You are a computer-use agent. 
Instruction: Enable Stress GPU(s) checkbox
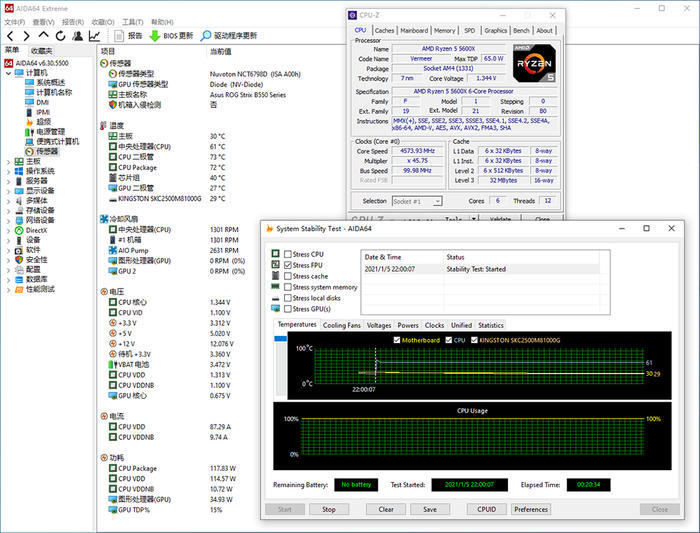point(288,309)
